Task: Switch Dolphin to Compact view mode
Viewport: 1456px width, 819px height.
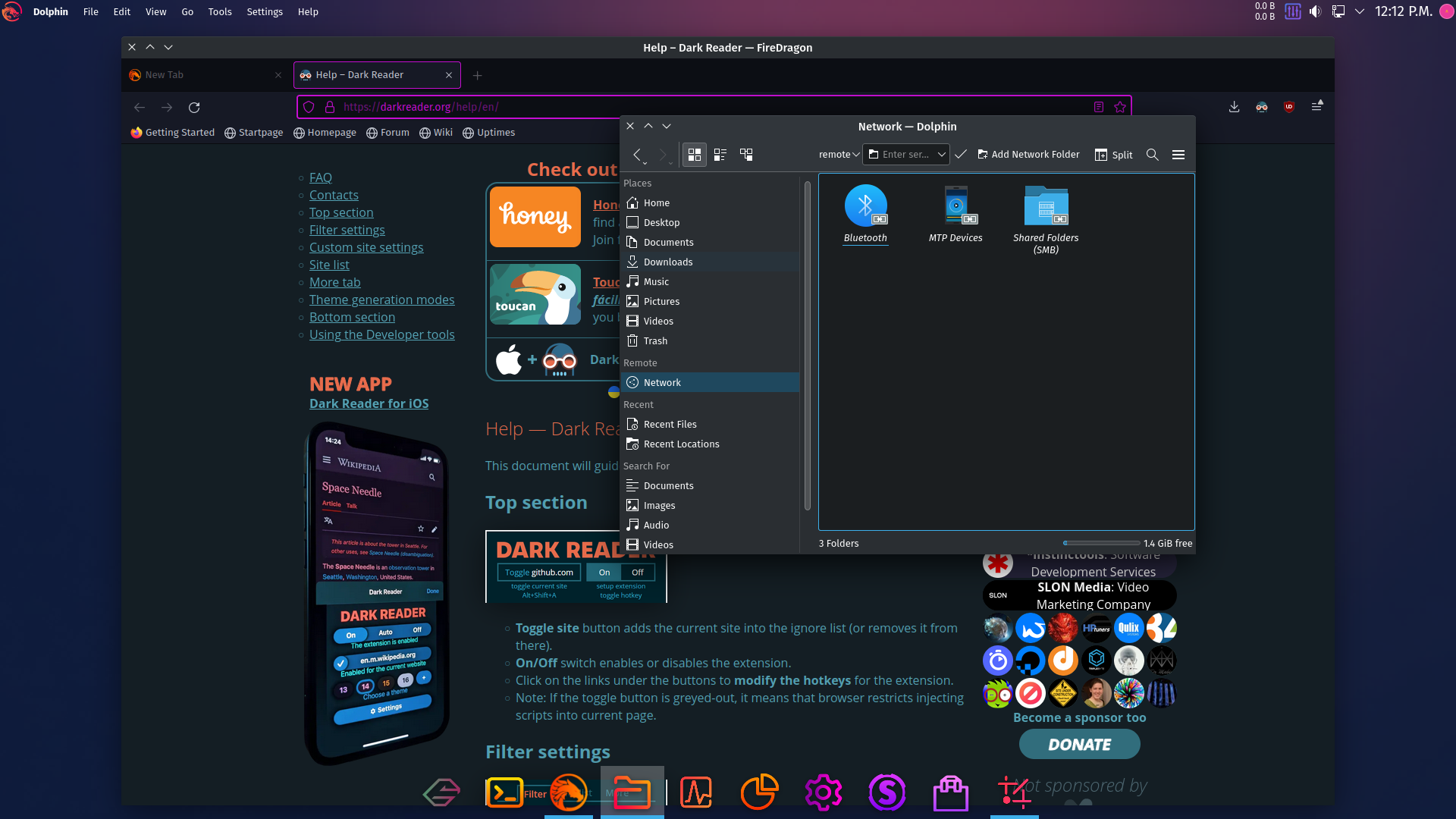Action: (720, 155)
